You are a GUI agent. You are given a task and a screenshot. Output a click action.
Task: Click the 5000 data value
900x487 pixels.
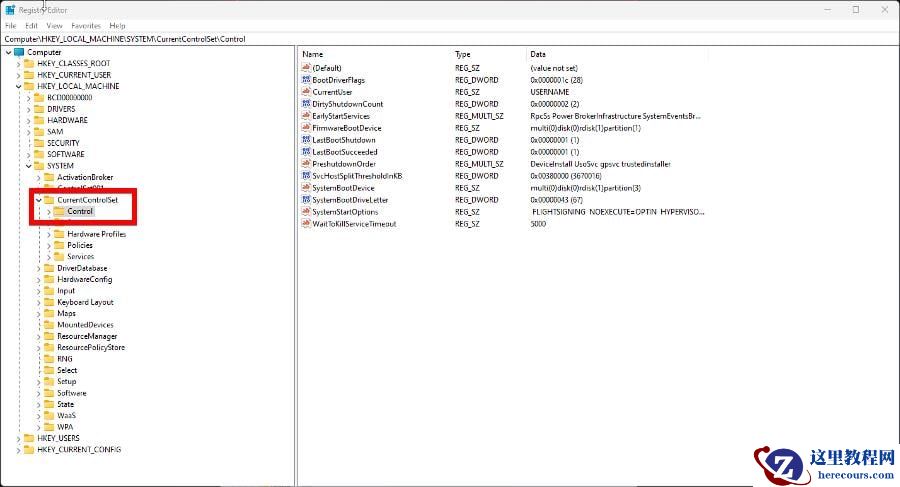(538, 224)
